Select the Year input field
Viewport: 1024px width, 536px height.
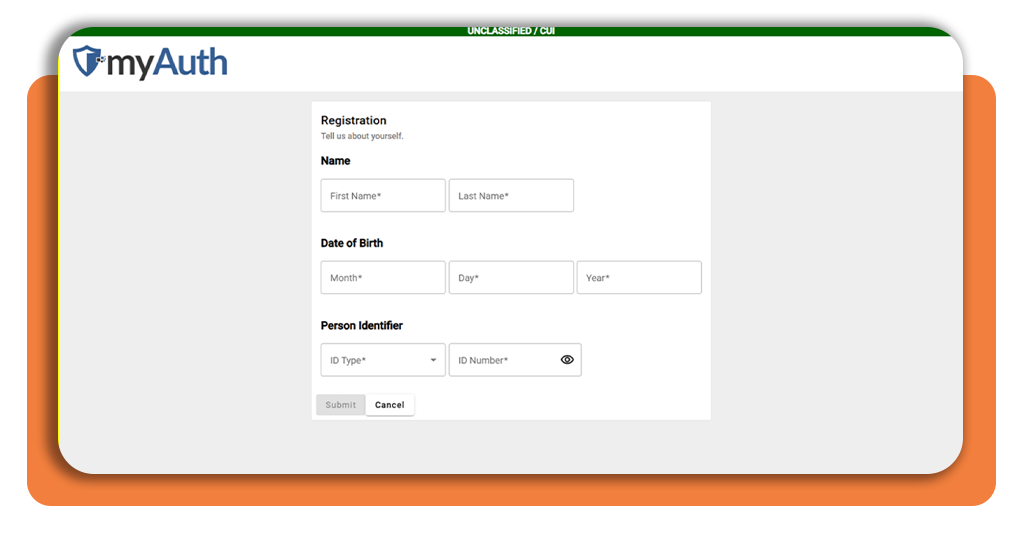(x=639, y=277)
